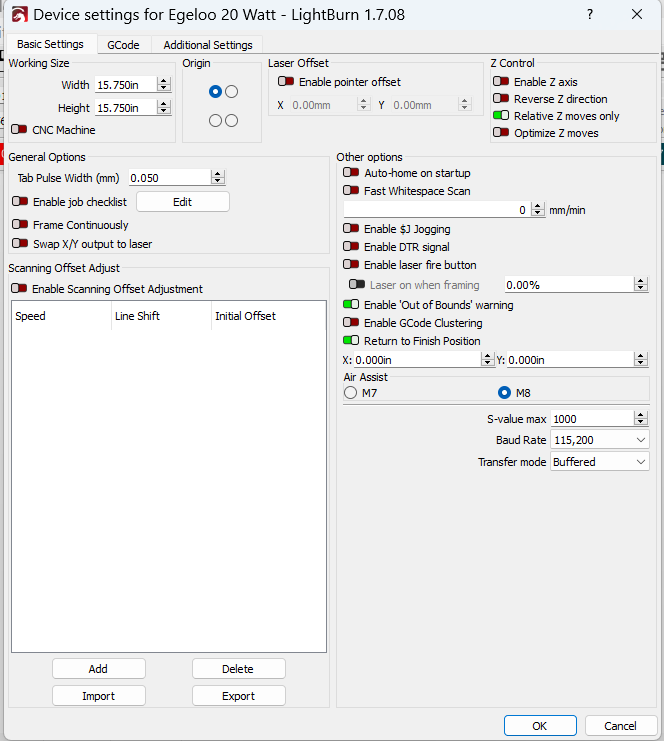The image size is (664, 741).
Task: Click the Fast Whitespace mm/min stepper
Action: coord(538,210)
